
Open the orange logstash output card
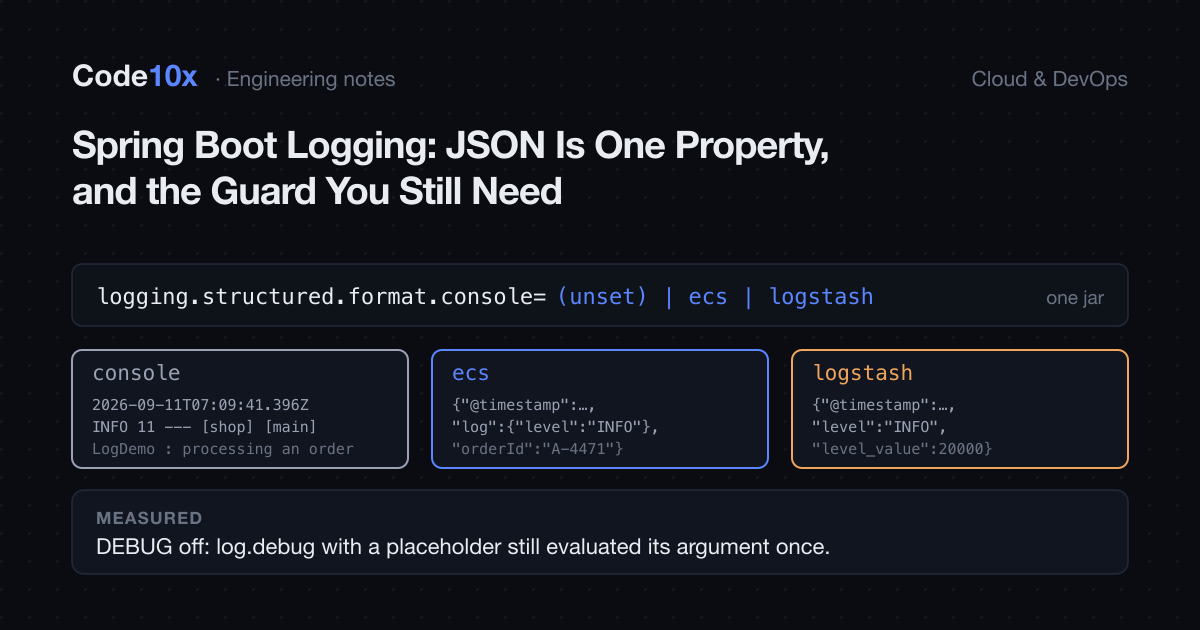(960, 408)
